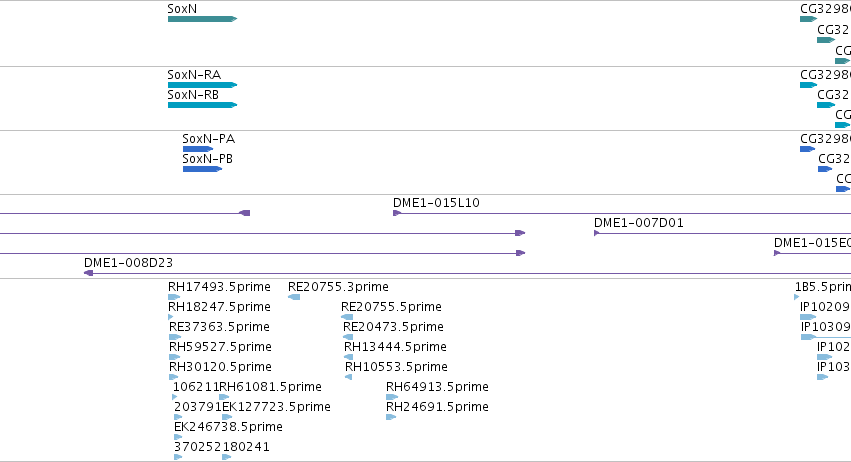Viewport: 851px width, 462px height.
Task: Select the SoxN-PB protein feature
Action: tap(202, 169)
